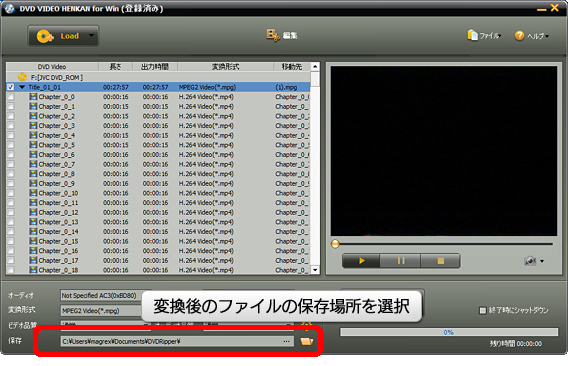Stop the preview video
The image size is (568, 366).
(440, 261)
